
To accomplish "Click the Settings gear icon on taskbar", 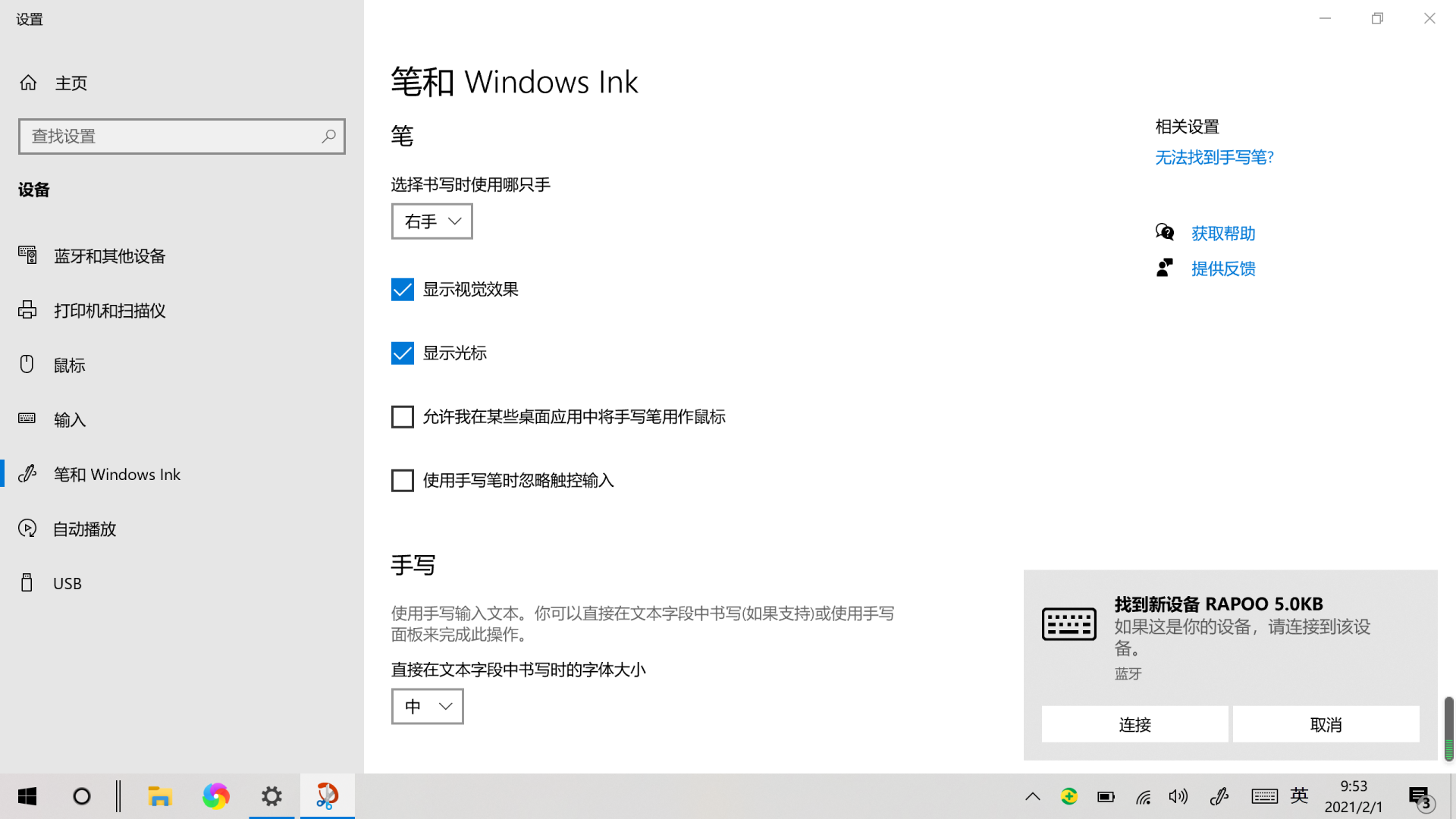I will (271, 796).
